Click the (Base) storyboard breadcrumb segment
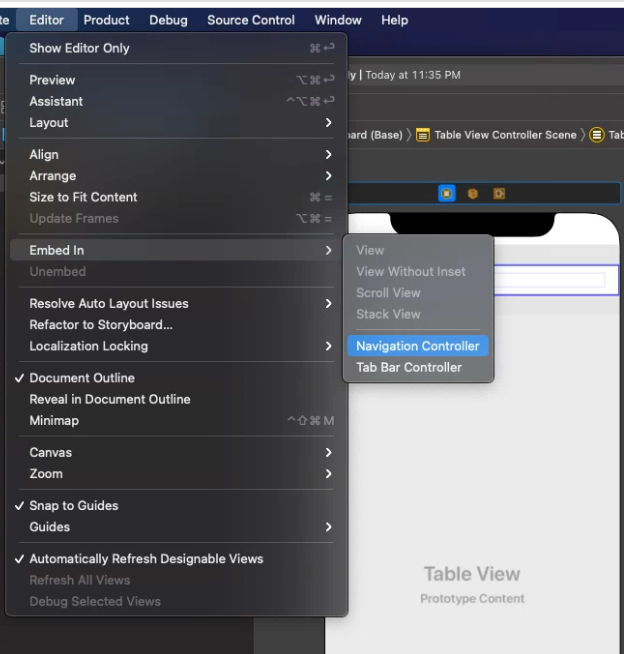 coord(375,135)
